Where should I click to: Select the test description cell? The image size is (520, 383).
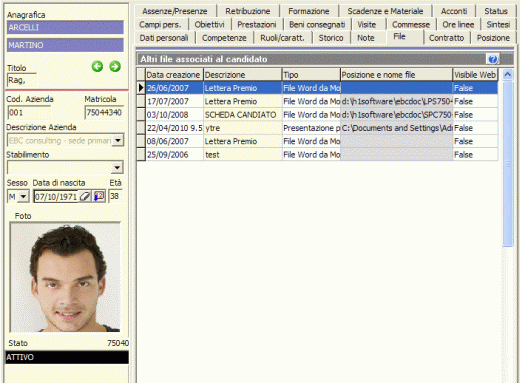coord(243,155)
